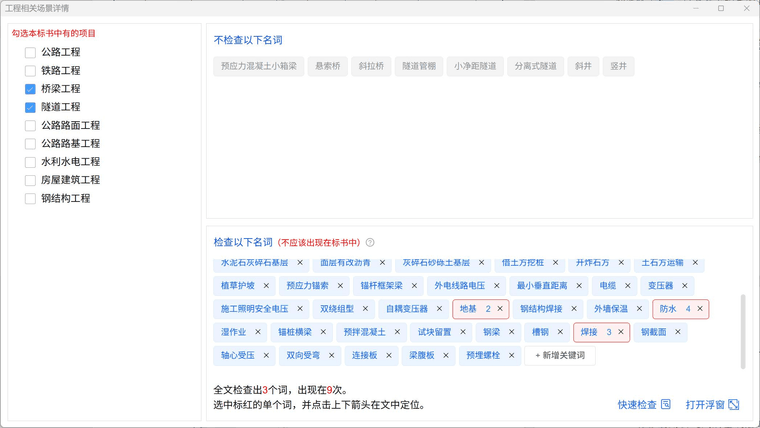760x428 pixels.
Task: Delete the 最小垂直距离 tag via its ×
Action: click(x=579, y=286)
